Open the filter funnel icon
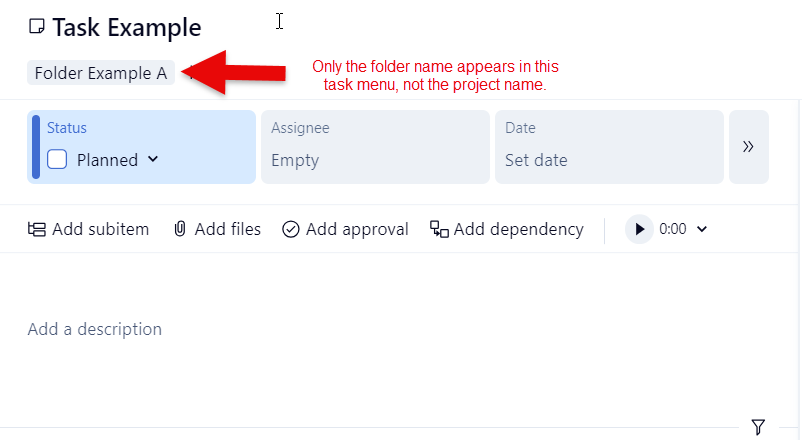Image resolution: width=802 pixels, height=440 pixels. [x=758, y=427]
